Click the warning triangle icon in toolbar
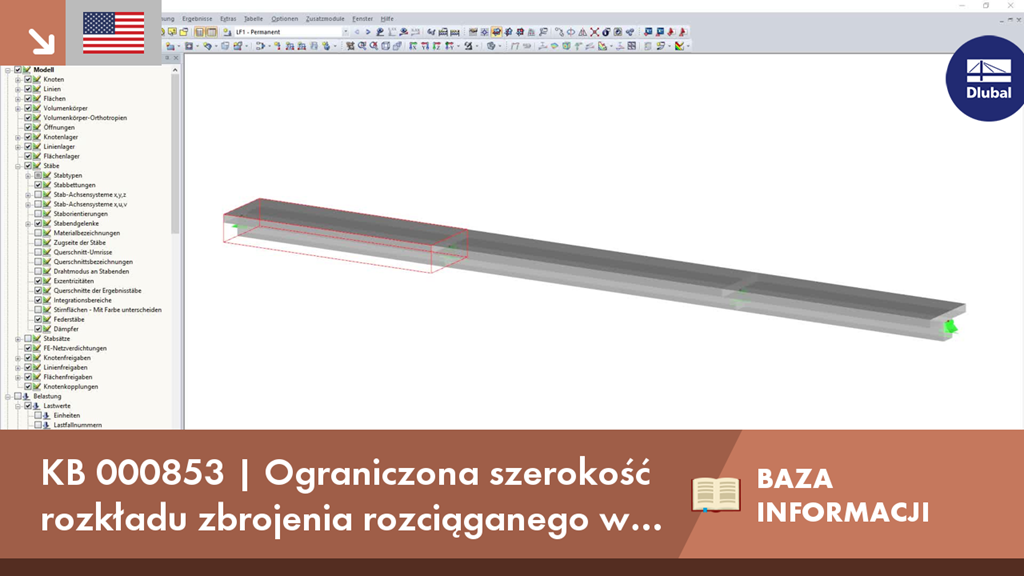The image size is (1024, 576). pyautogui.click(x=583, y=32)
